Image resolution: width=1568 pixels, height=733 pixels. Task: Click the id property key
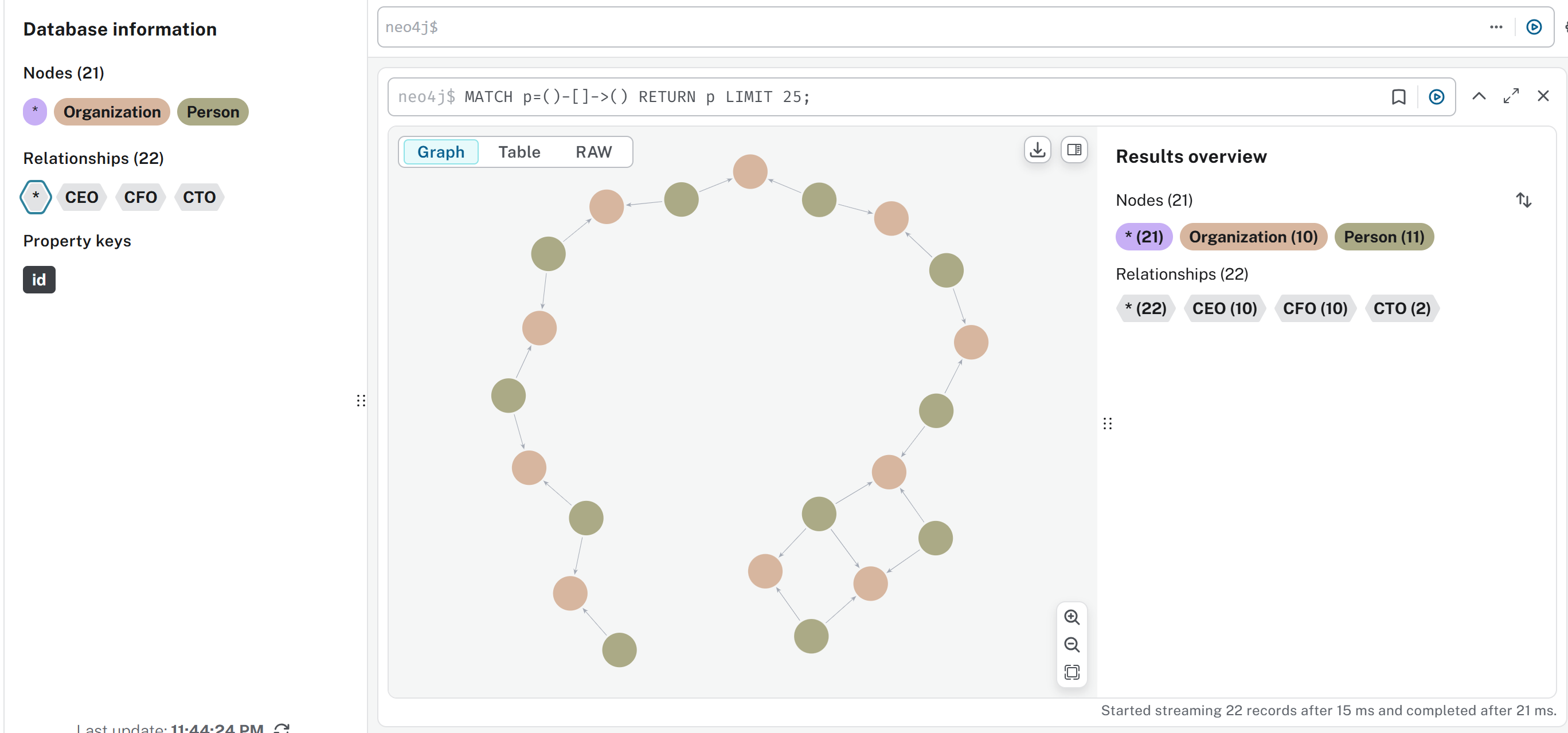(x=39, y=280)
